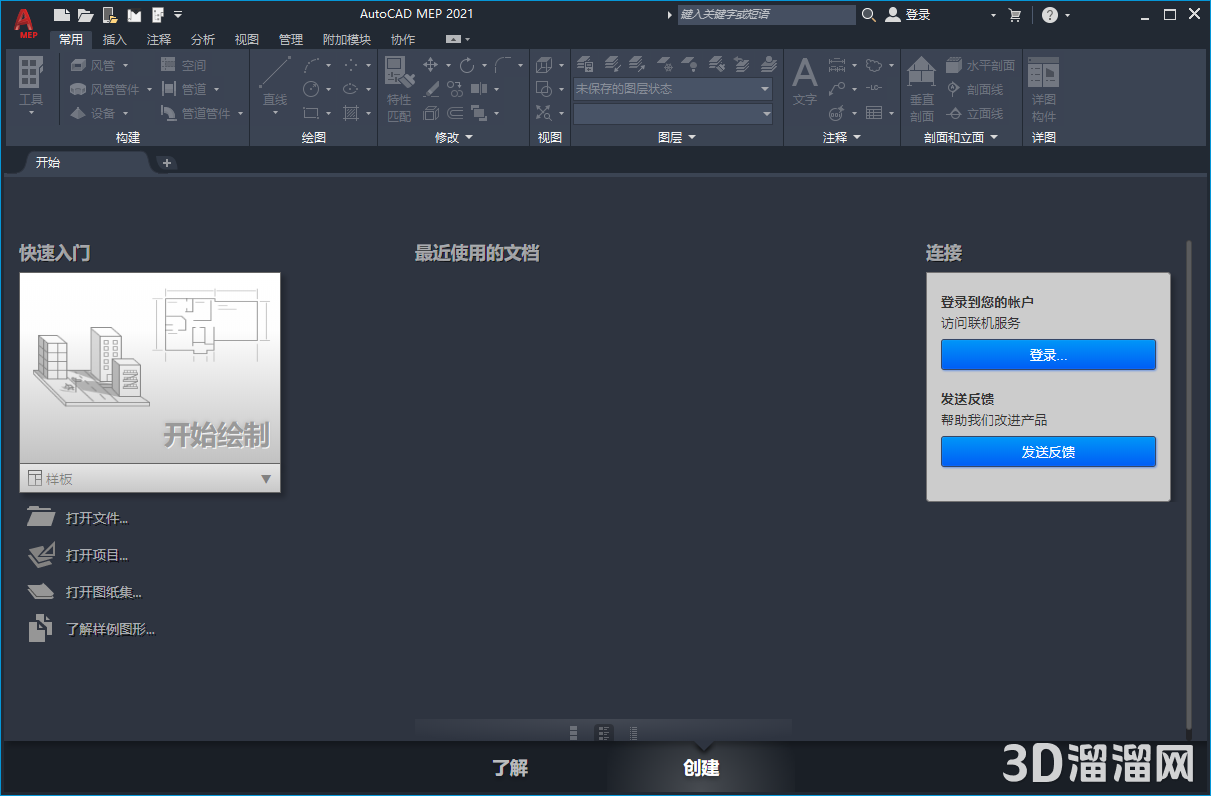Switch to the 协作 ribbon tab
The image size is (1211, 796).
tap(403, 40)
